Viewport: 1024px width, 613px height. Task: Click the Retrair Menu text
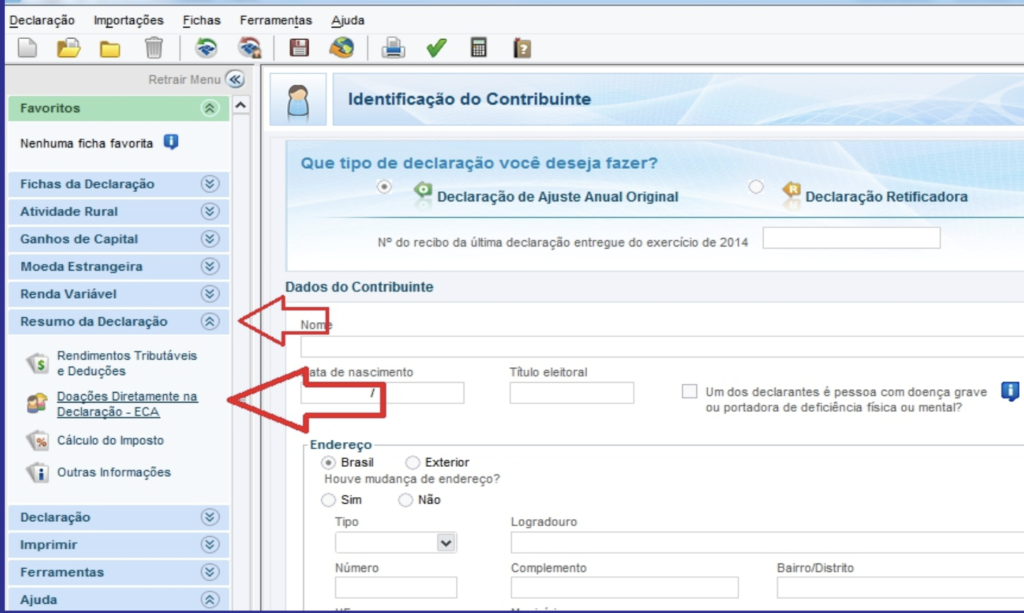pos(184,80)
